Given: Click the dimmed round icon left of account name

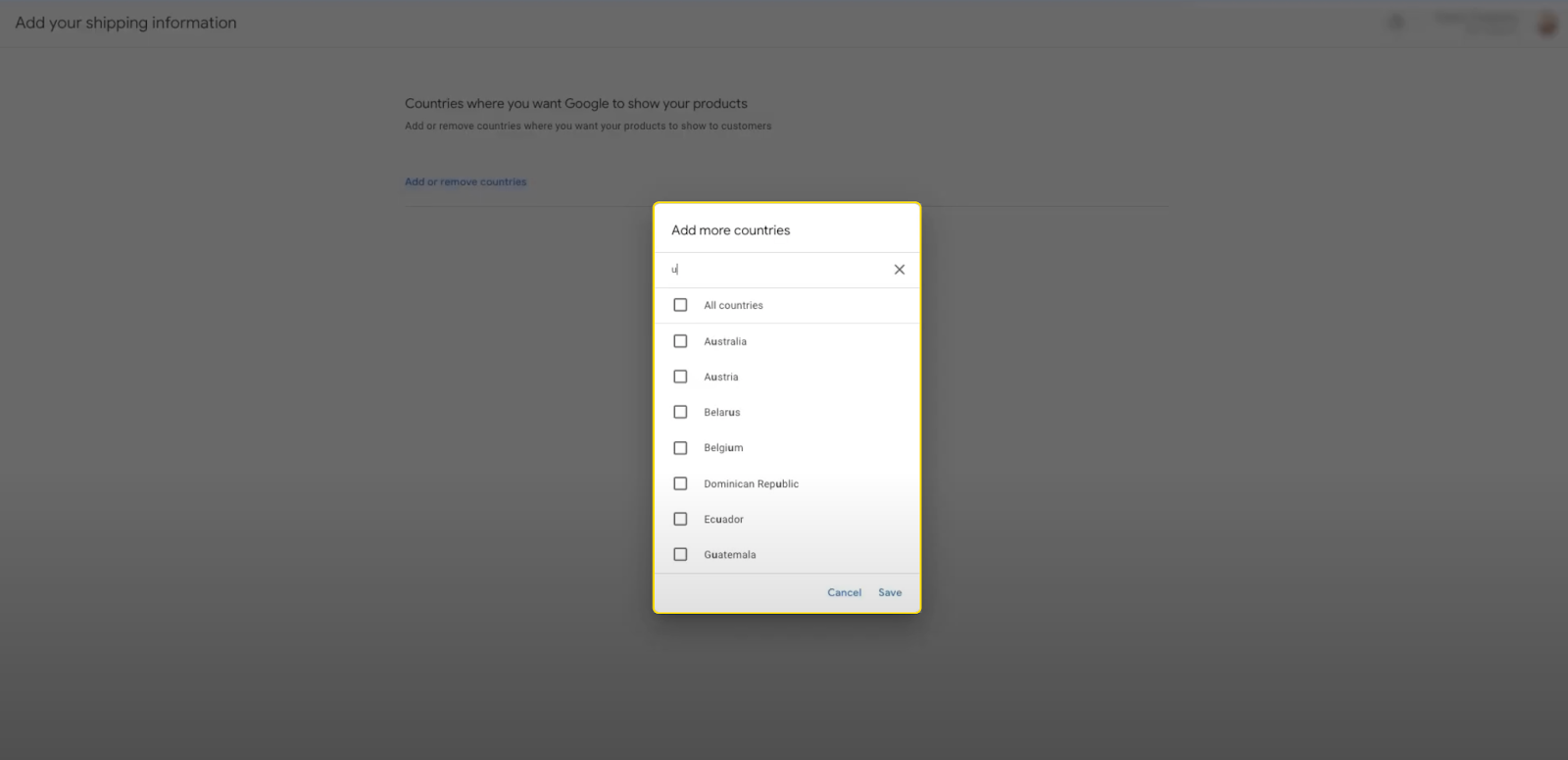Looking at the screenshot, I should 1396,23.
